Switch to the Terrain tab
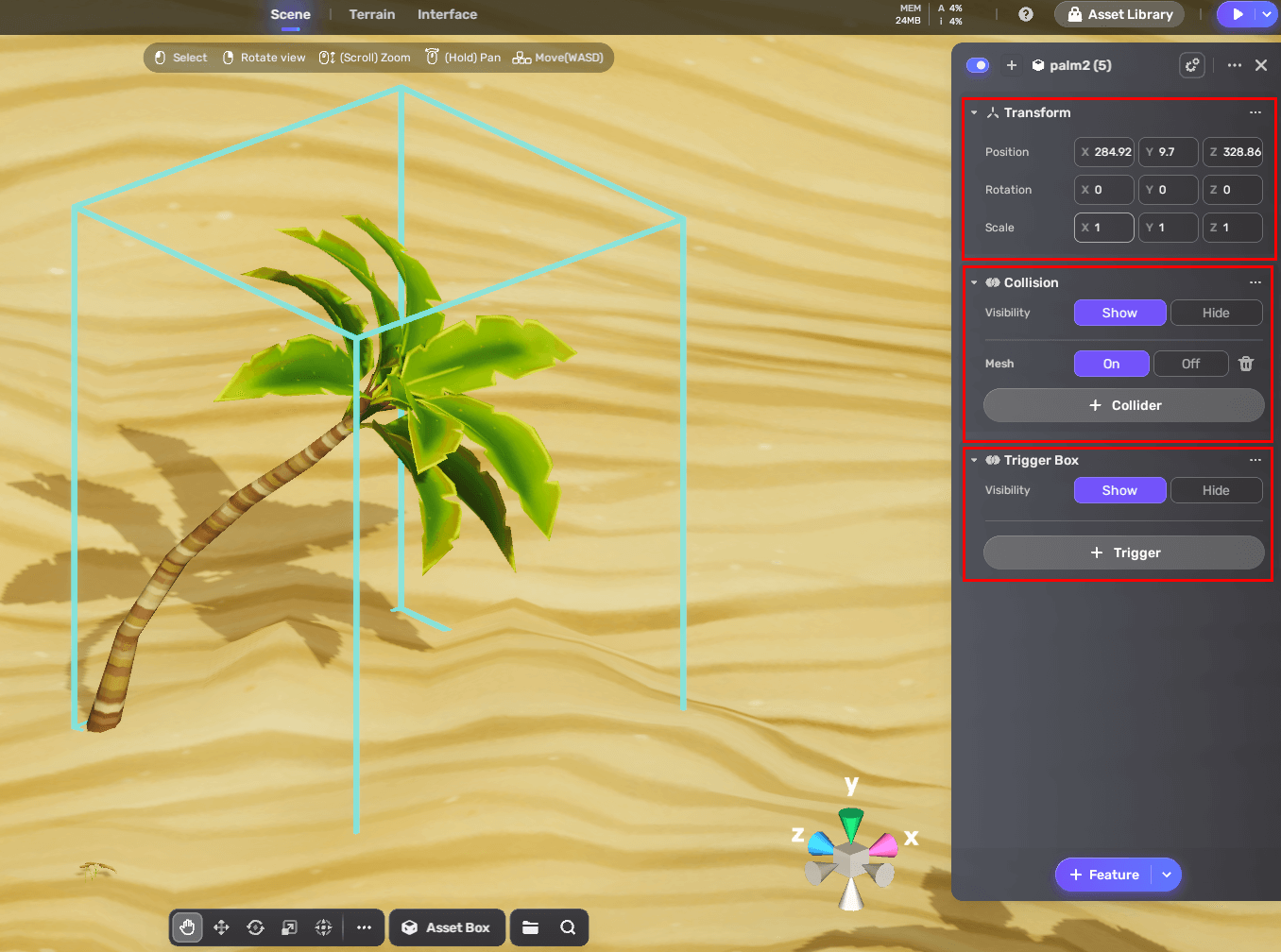Screen dimensions: 1281x952 [x=372, y=14]
